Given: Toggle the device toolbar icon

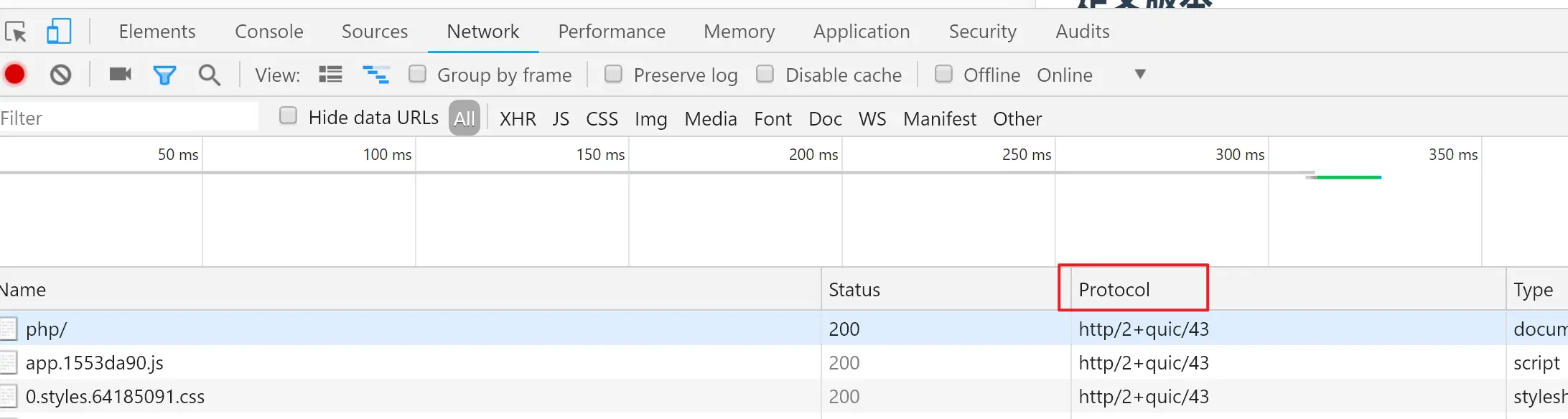Looking at the screenshot, I should coord(59,32).
